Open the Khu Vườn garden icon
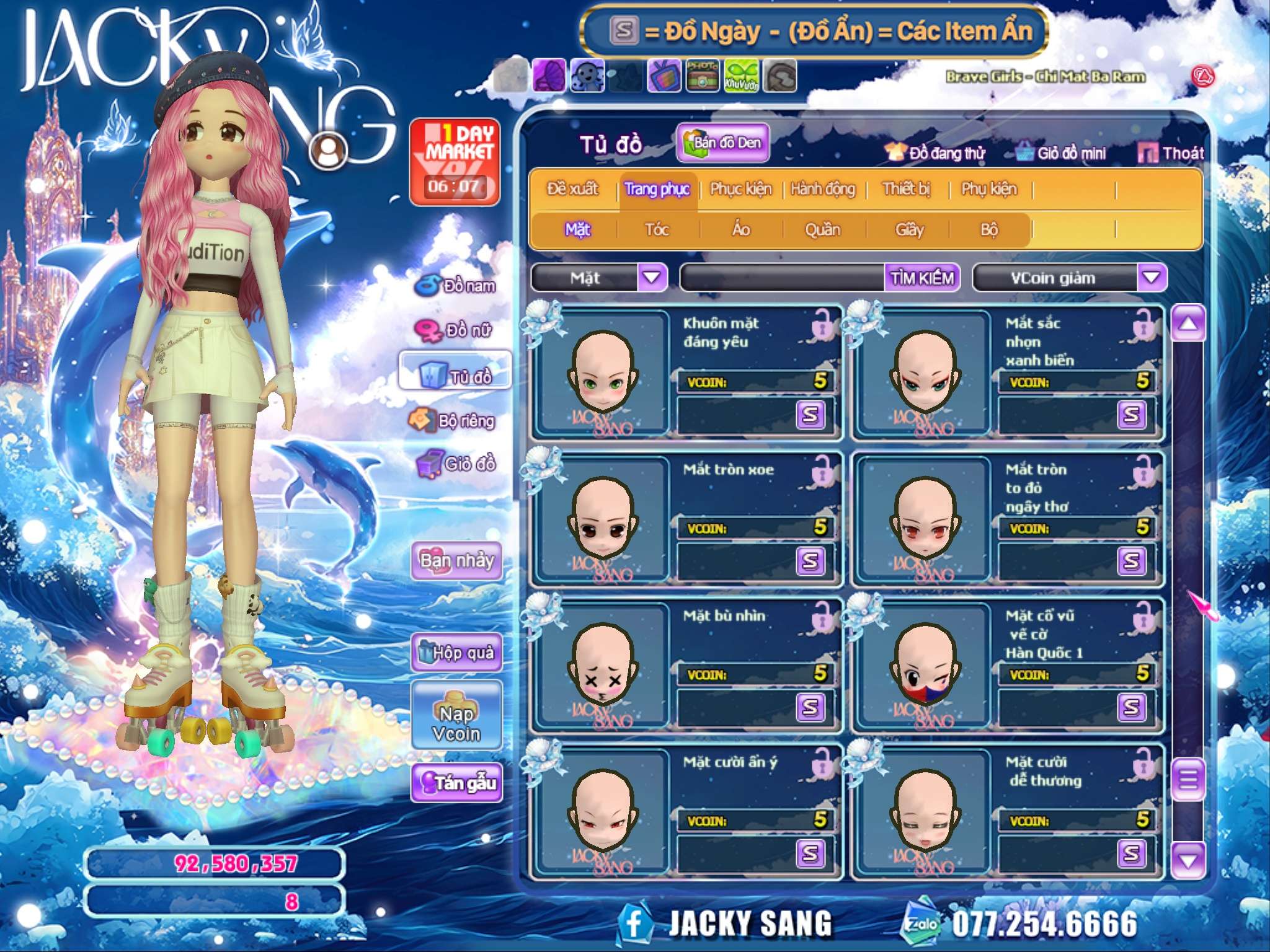 point(741,76)
